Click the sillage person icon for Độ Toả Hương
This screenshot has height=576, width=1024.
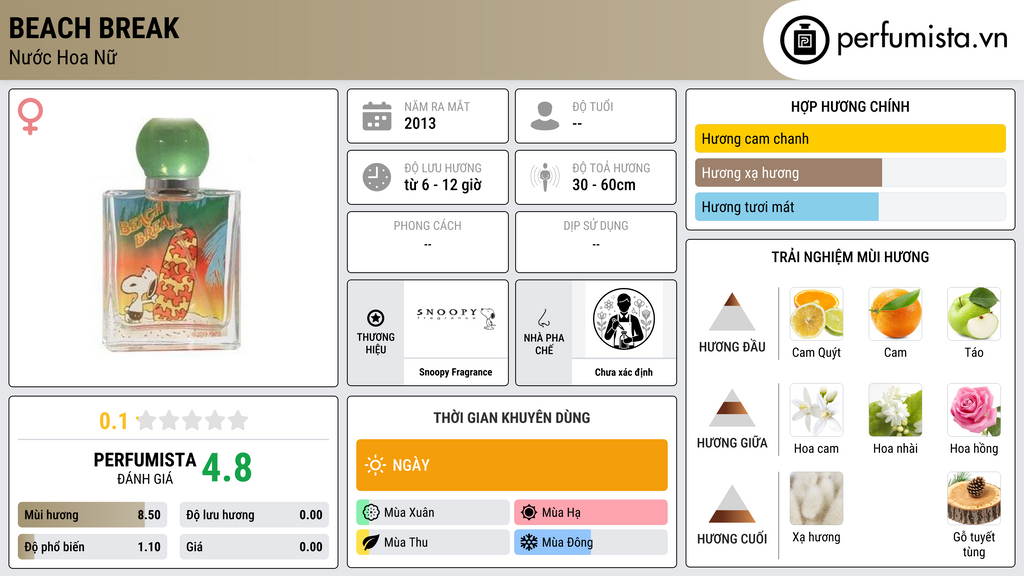pyautogui.click(x=545, y=177)
